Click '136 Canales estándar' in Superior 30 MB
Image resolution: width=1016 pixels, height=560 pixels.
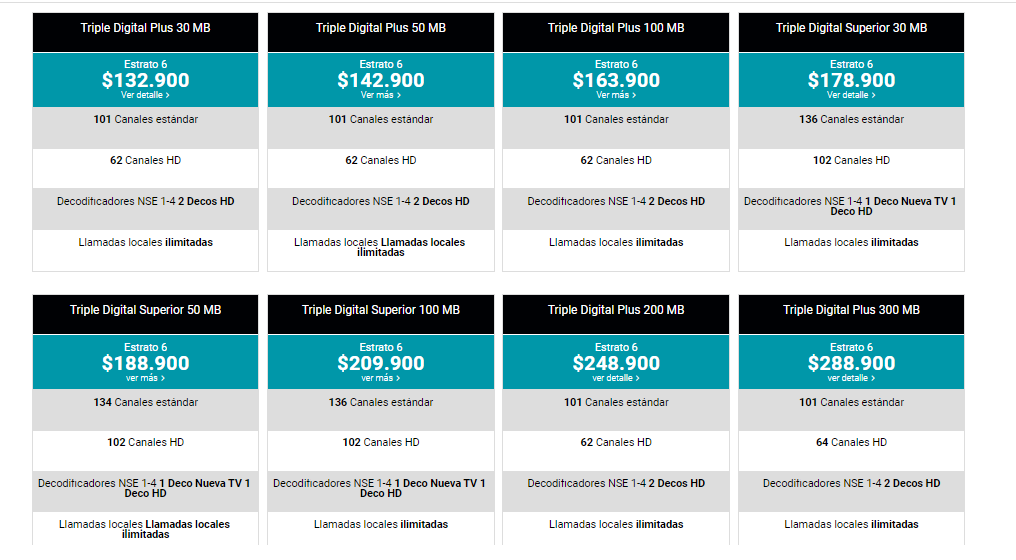click(x=851, y=119)
